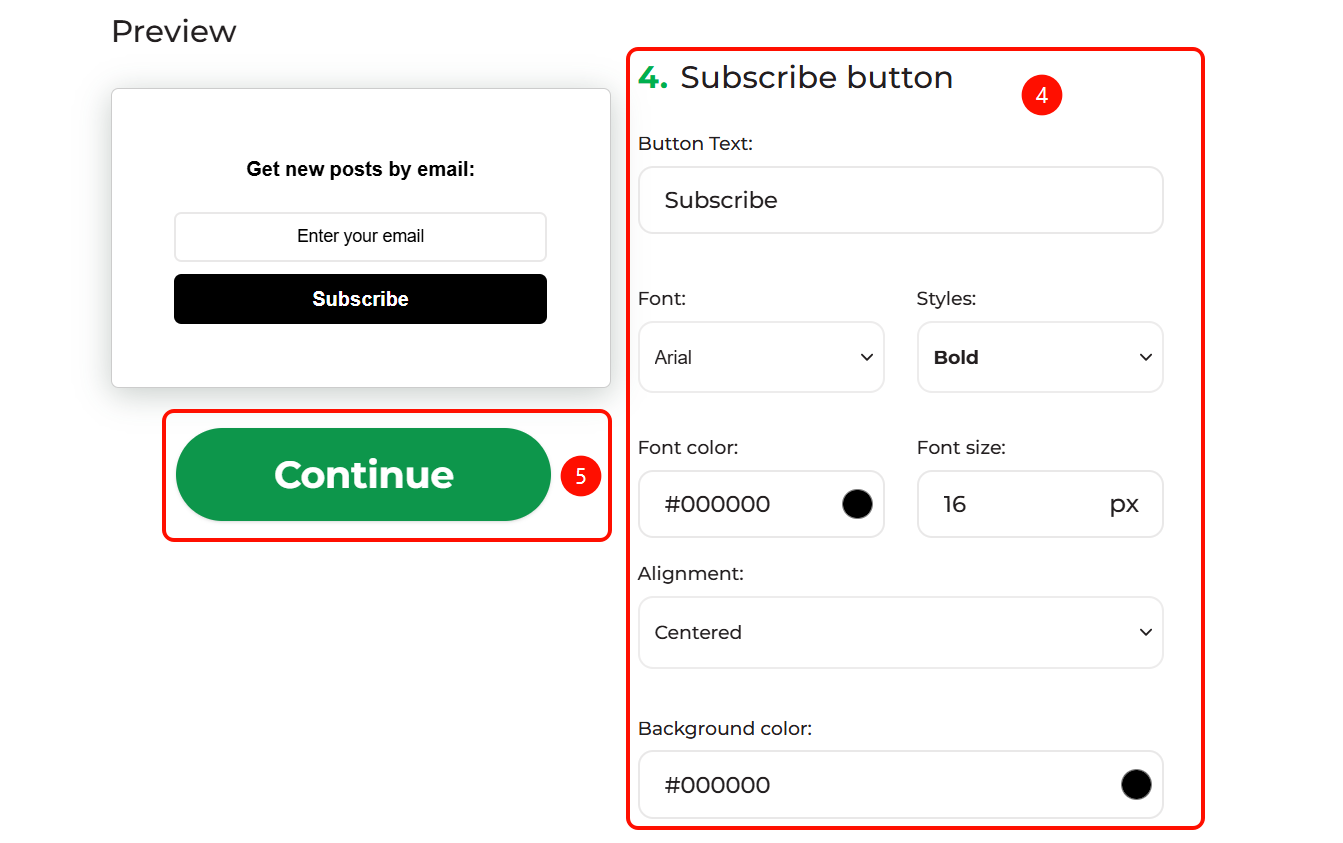
Task: Click the Preview heading text
Action: [x=174, y=32]
